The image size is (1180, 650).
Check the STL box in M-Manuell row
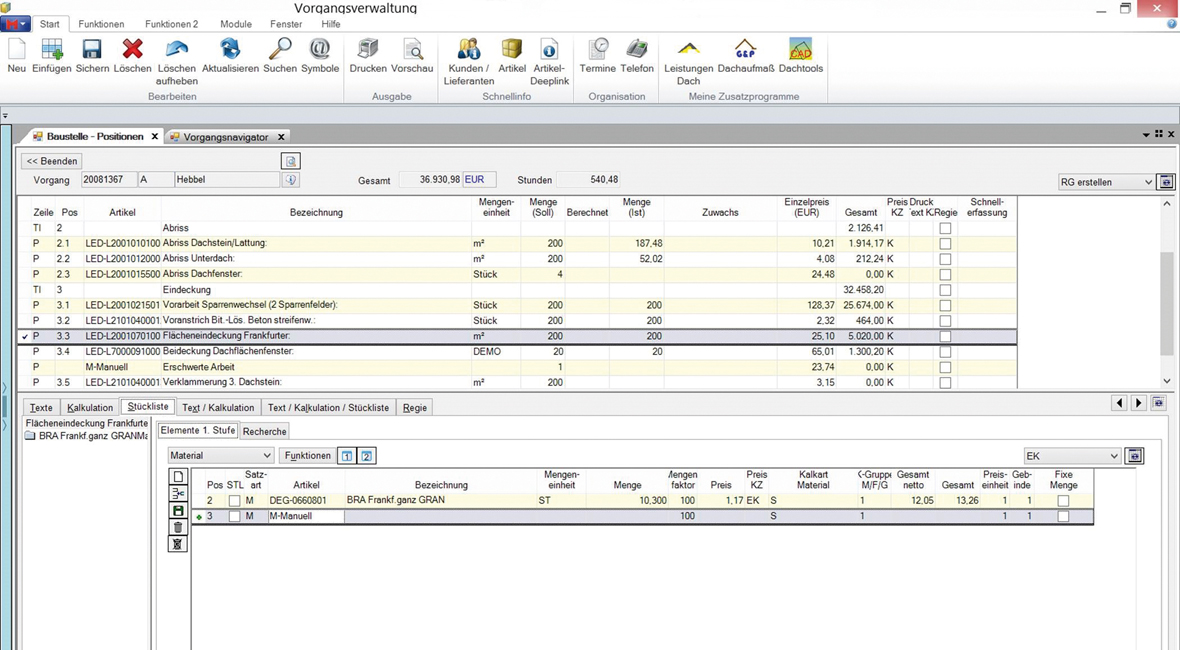point(234,517)
